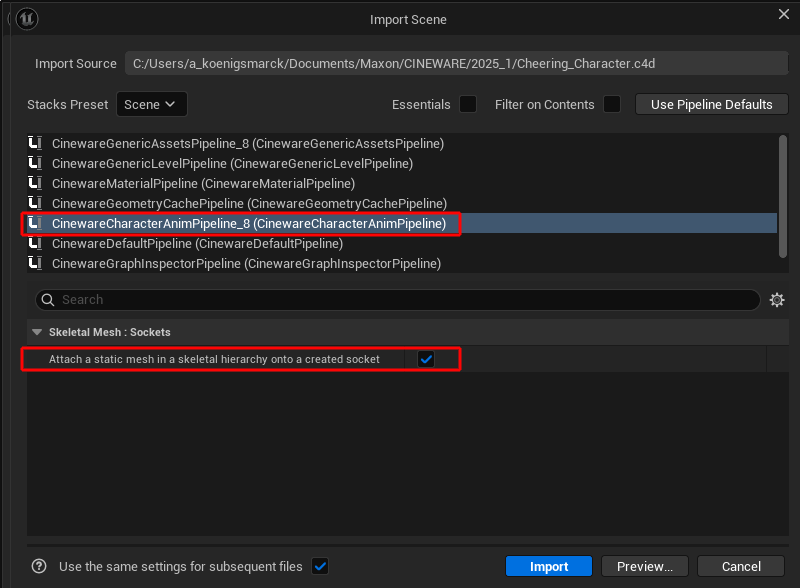Click the help question mark icon
The width and height of the screenshot is (800, 588).
(39, 566)
